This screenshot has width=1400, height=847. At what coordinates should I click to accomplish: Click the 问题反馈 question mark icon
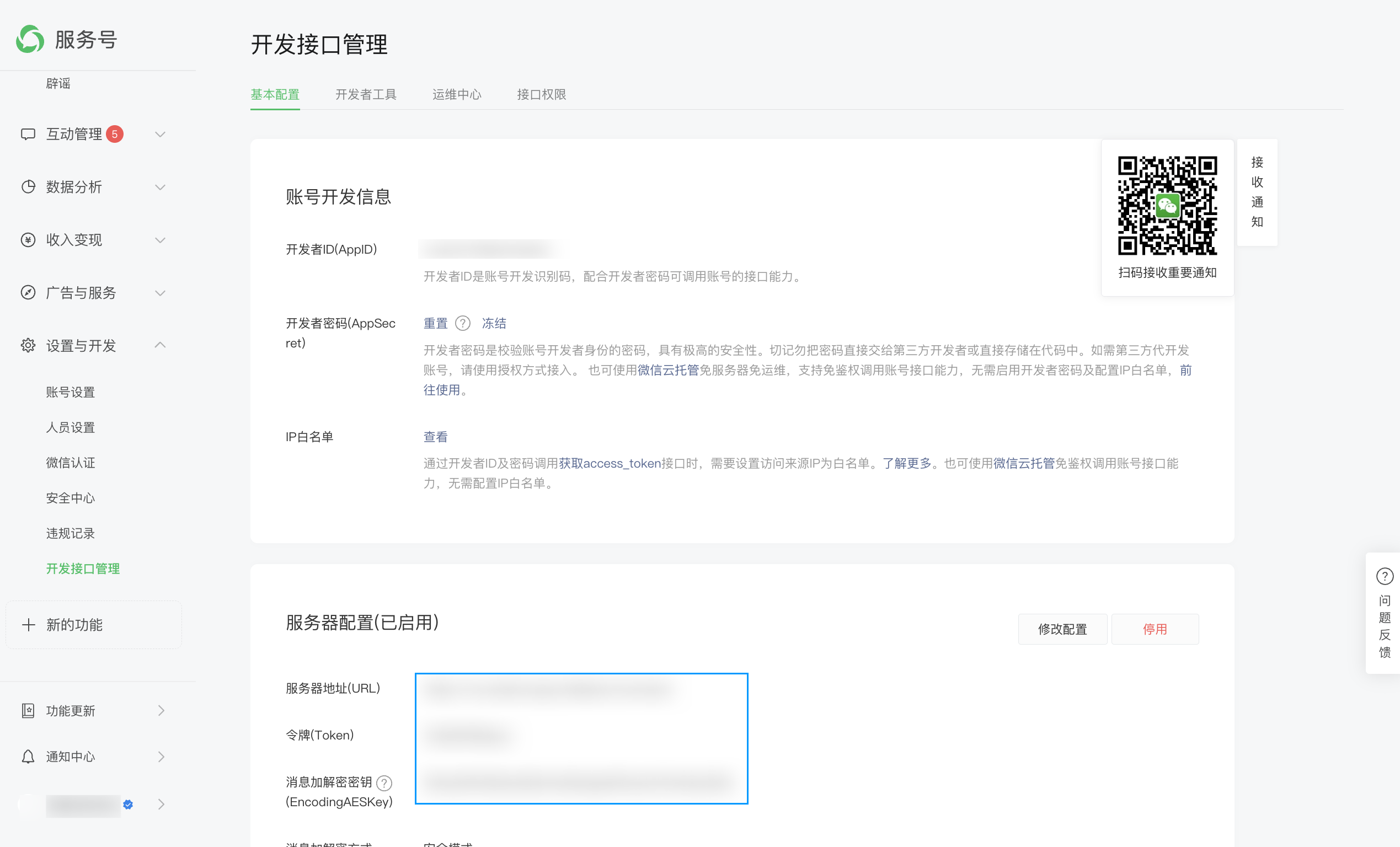[x=1386, y=576]
